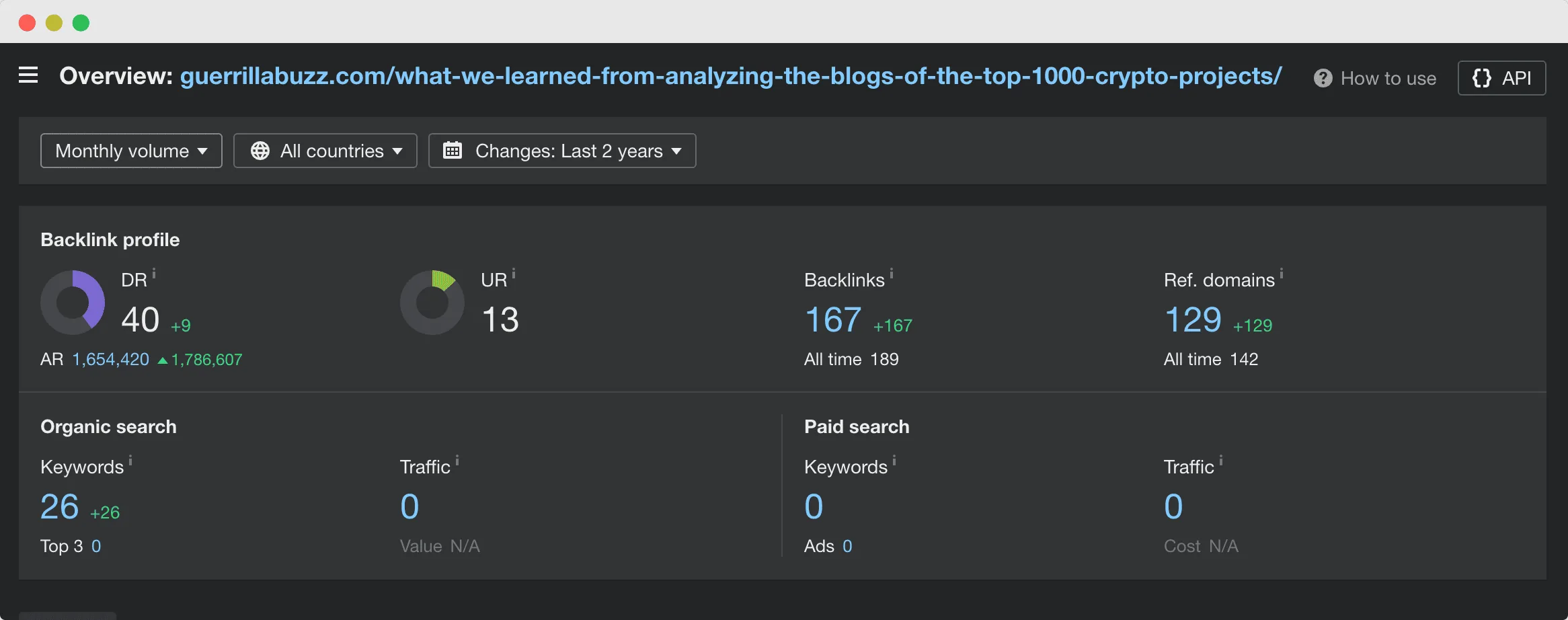Click the organic Keywords count 26
Image resolution: width=1568 pixels, height=620 pixels.
coord(60,506)
